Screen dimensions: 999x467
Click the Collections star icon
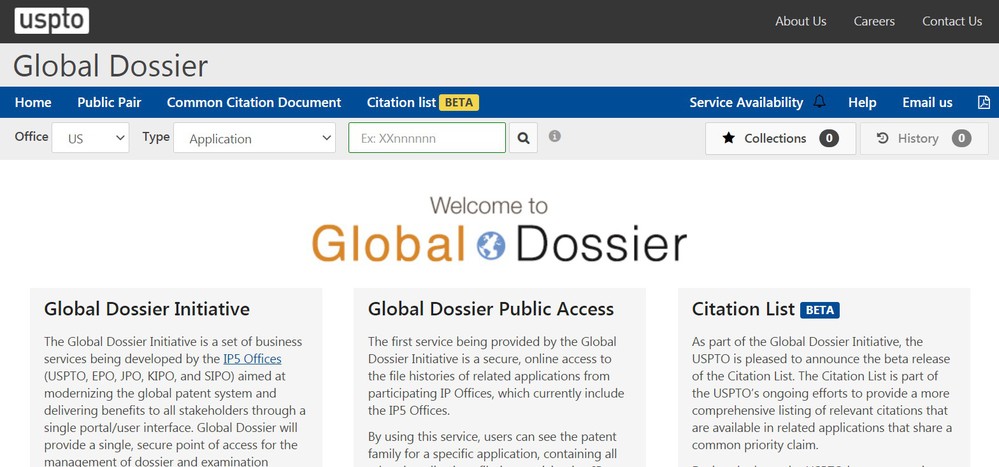[x=729, y=138]
